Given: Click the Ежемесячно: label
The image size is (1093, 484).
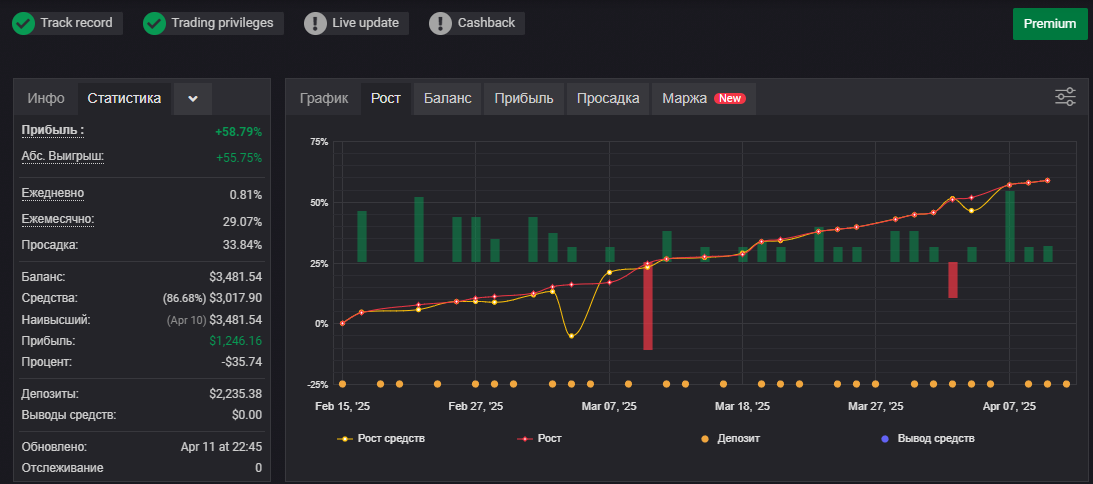Looking at the screenshot, I should pyautogui.click(x=58, y=220).
